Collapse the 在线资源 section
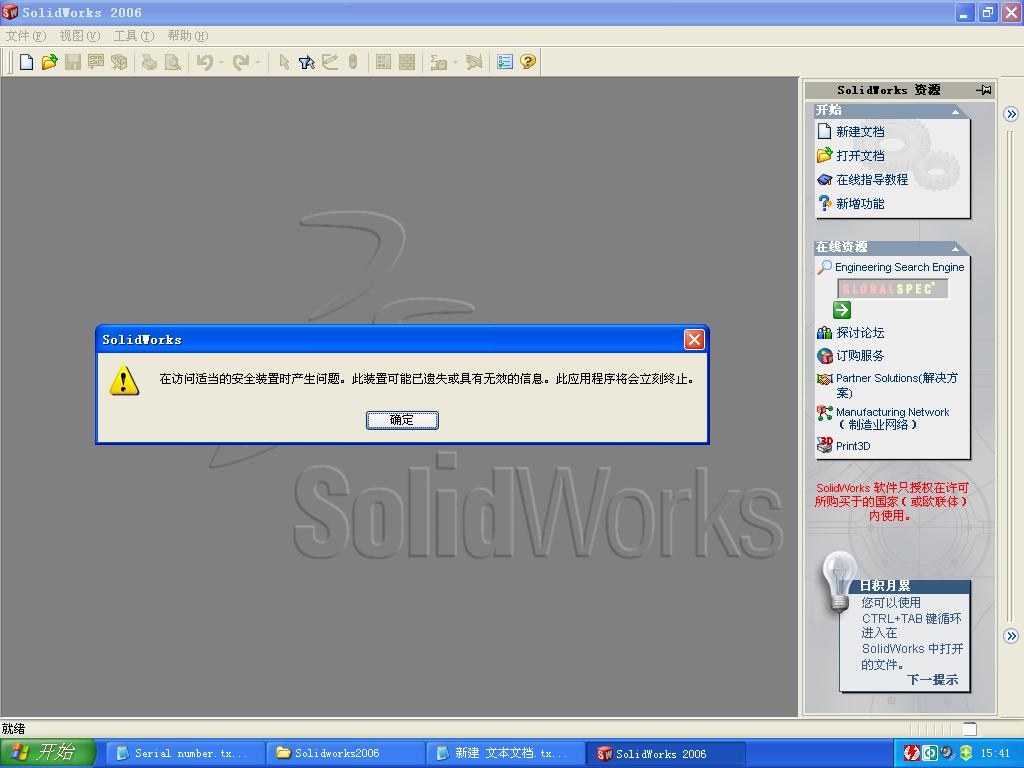The image size is (1024, 768). tap(955, 248)
